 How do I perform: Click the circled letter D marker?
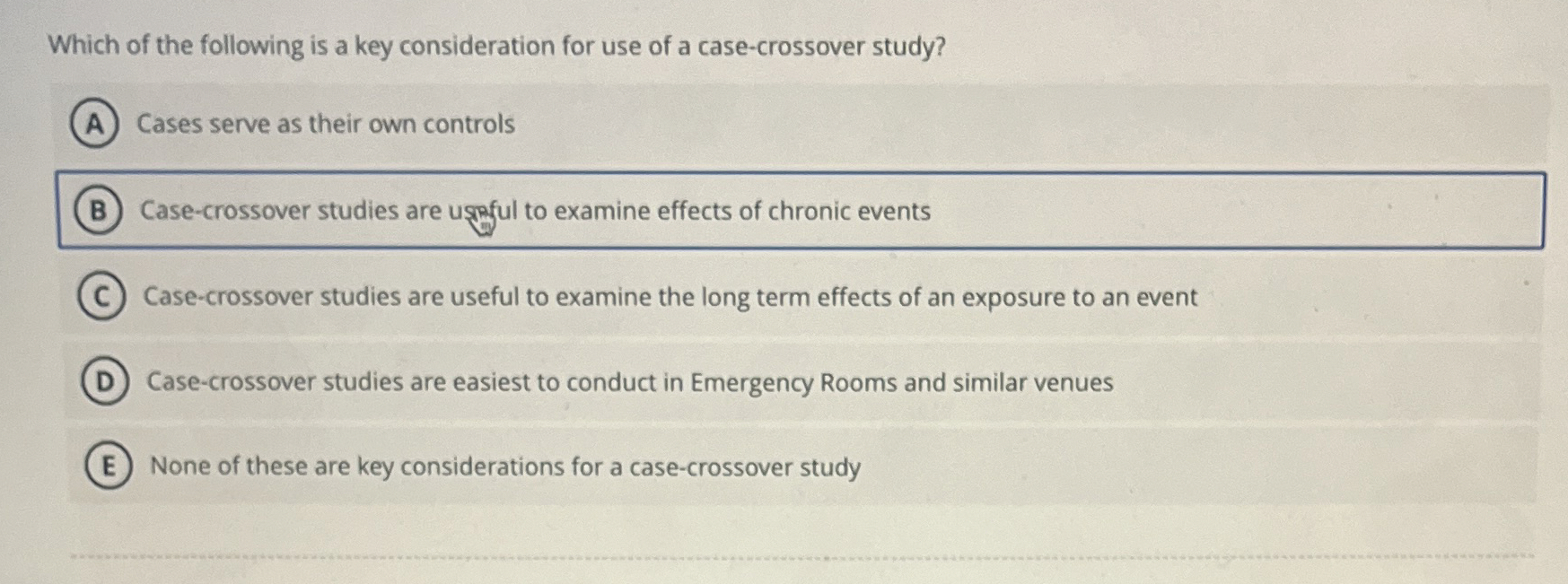(103, 381)
